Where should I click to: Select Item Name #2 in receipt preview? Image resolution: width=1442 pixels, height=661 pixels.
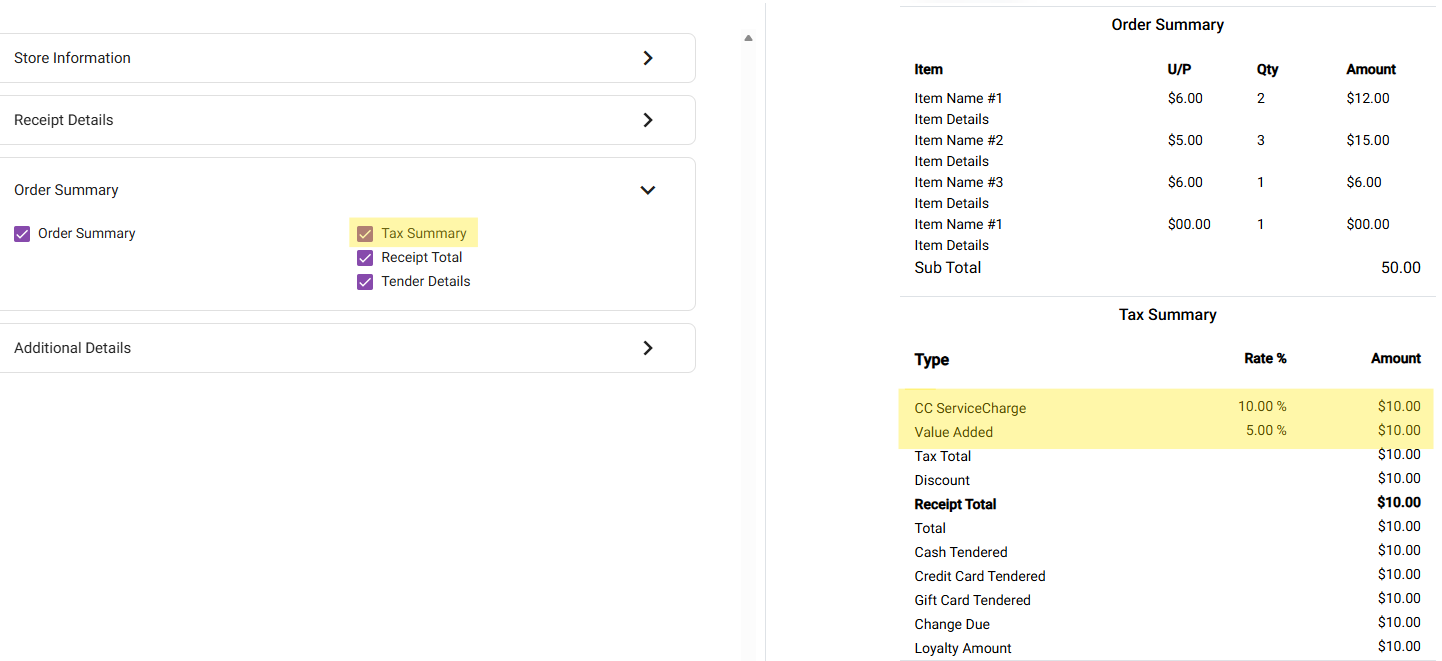[x=958, y=140]
